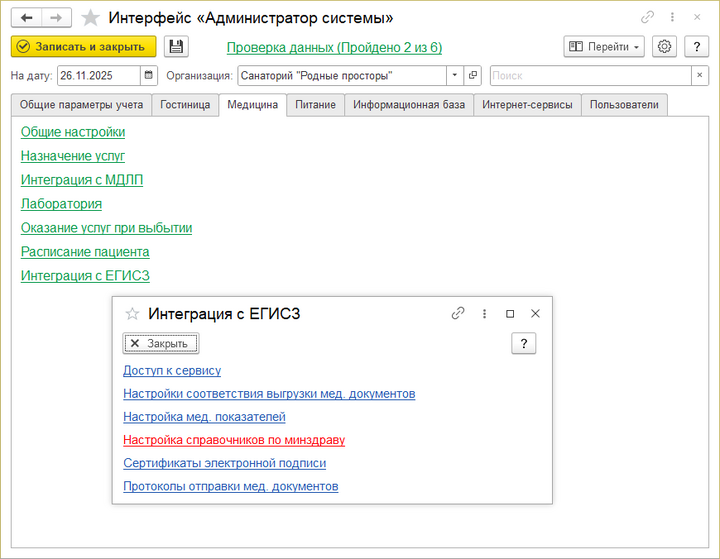Open the gear settings button
The width and height of the screenshot is (720, 559).
(664, 47)
